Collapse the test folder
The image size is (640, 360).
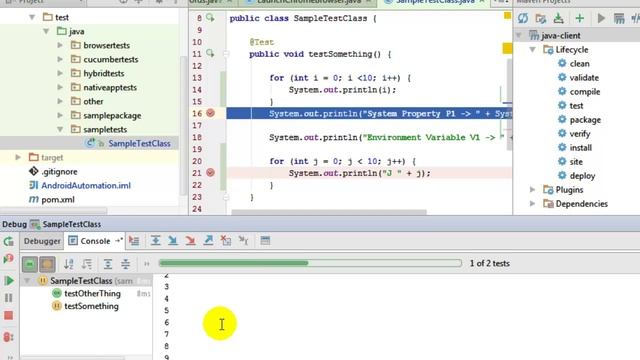click(32, 17)
